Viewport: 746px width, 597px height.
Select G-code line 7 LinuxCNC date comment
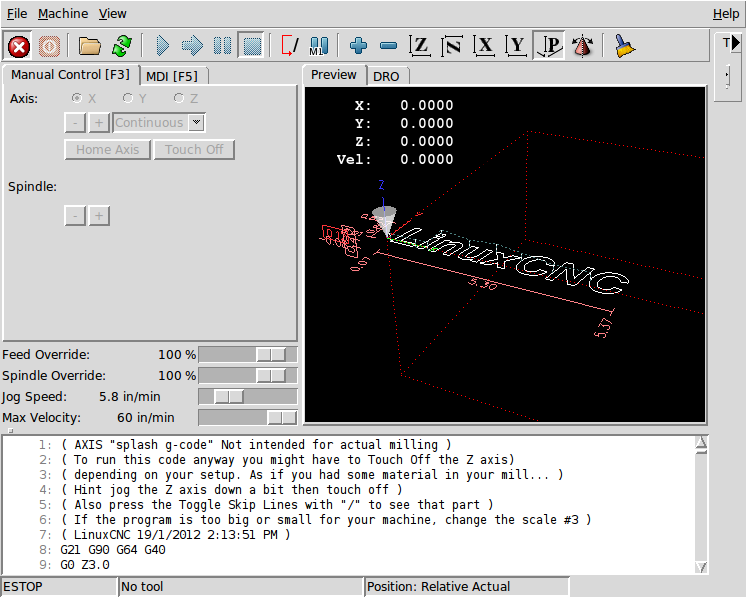(x=175, y=535)
